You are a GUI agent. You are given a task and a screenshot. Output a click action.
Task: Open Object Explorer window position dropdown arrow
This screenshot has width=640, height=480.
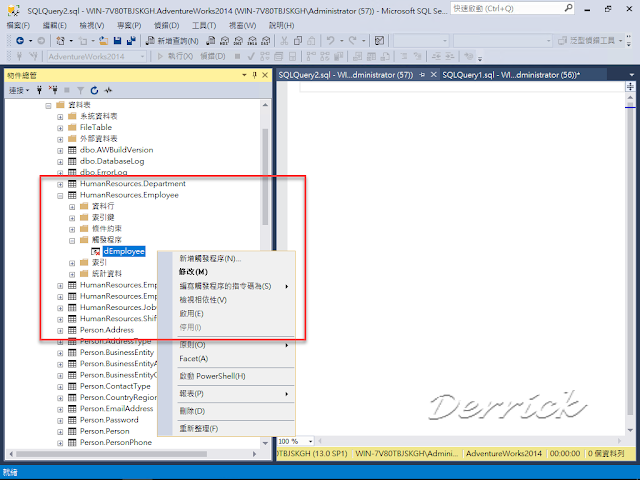pyautogui.click(x=244, y=75)
